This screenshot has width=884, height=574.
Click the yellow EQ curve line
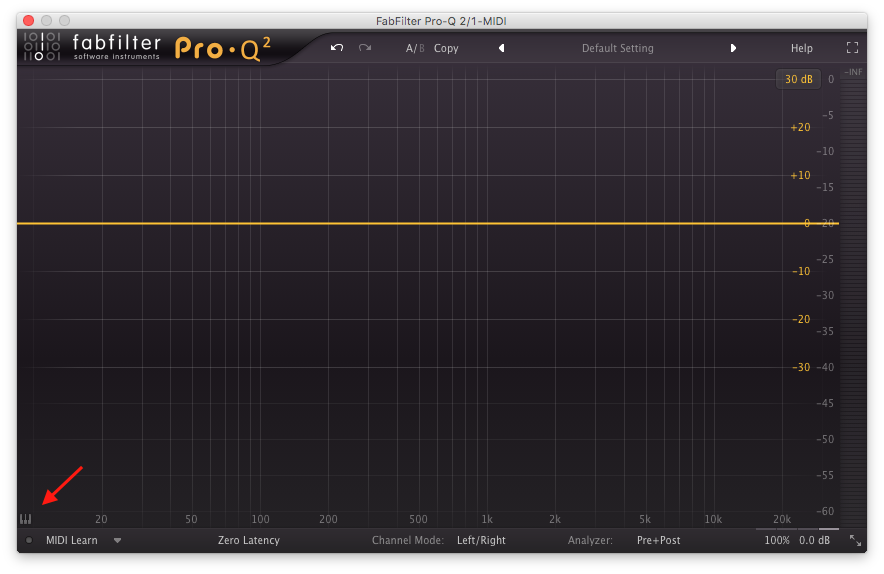pyautogui.click(x=427, y=223)
